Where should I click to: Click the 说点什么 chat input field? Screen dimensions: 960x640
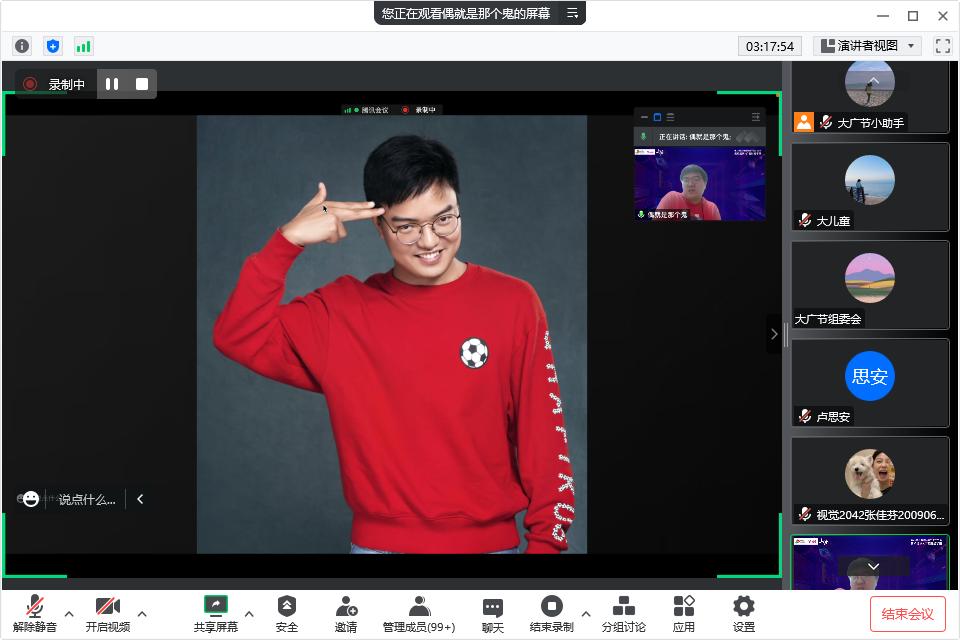(85, 499)
